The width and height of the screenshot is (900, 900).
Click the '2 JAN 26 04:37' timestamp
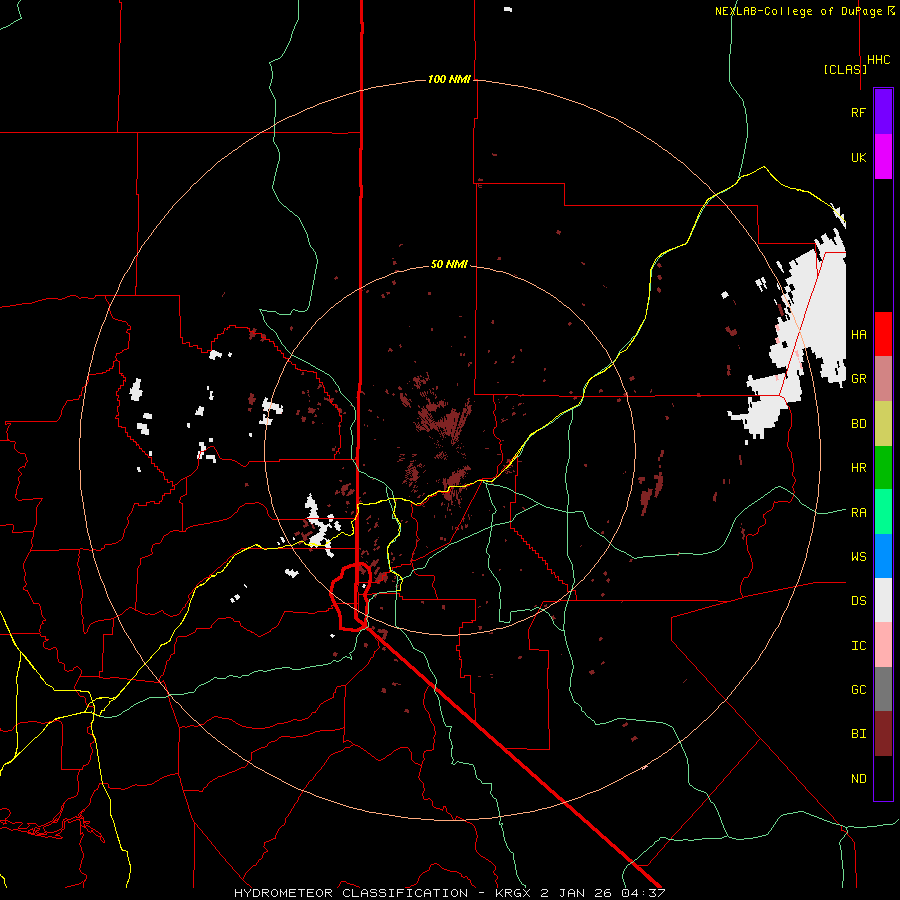603,893
